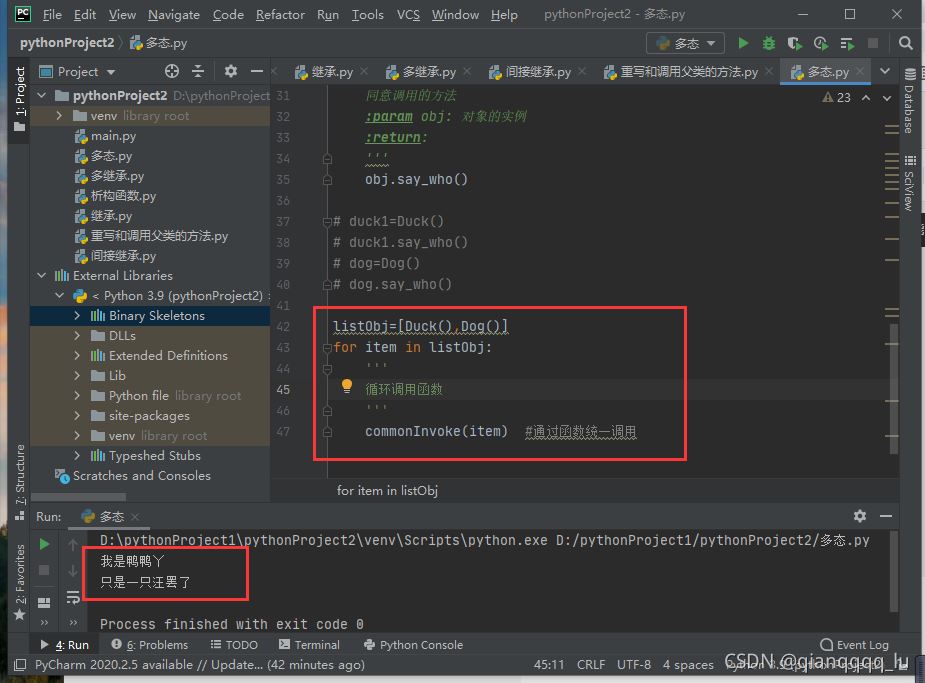Click the lightbulb intention icon on line 45
The height and width of the screenshot is (683, 925).
(x=347, y=386)
